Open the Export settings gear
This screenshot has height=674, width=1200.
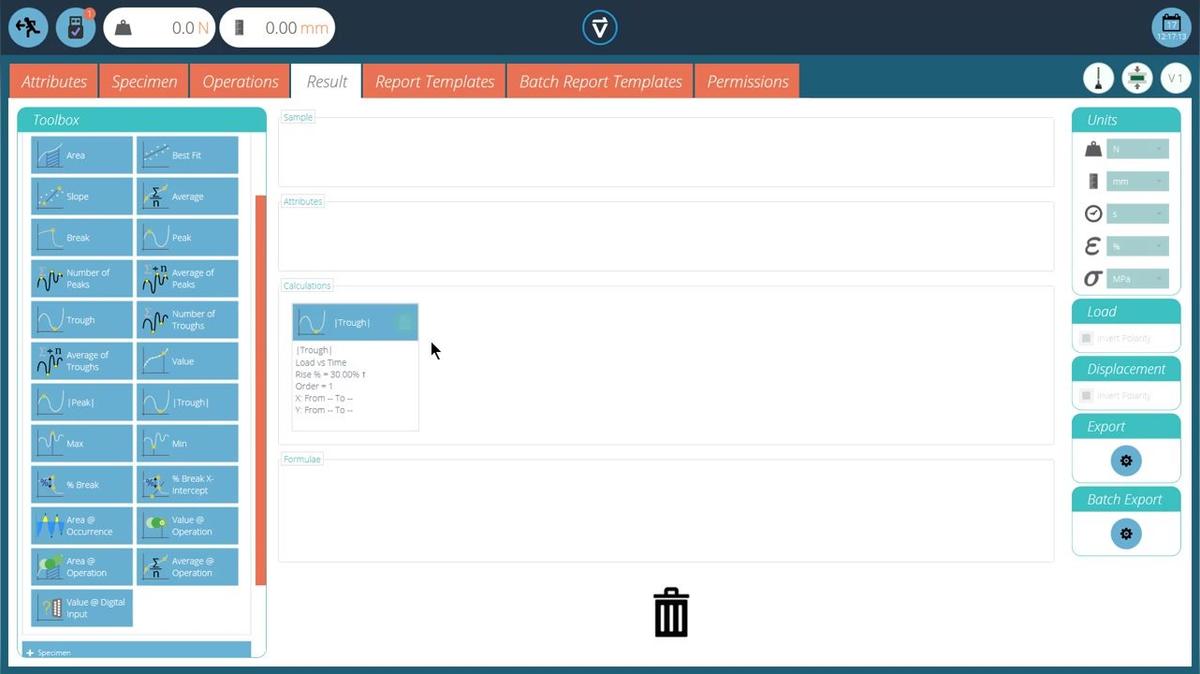1126,461
